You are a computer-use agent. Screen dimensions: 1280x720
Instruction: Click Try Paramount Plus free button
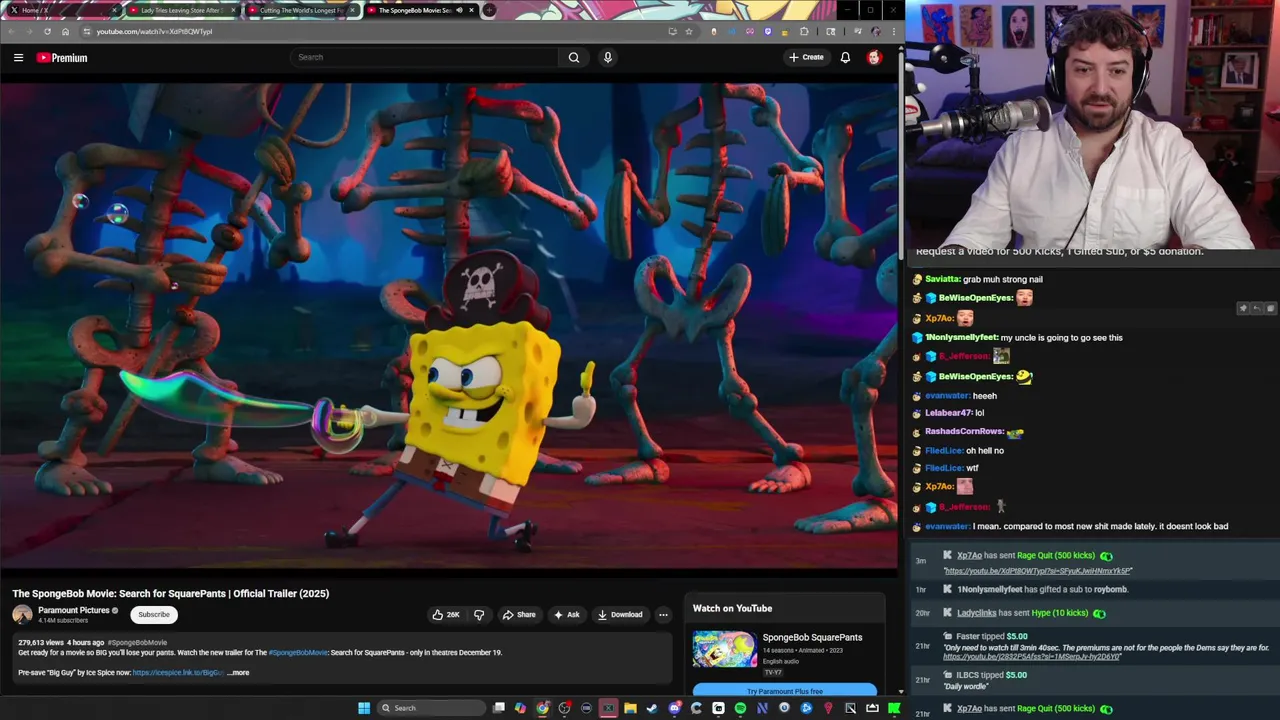[x=785, y=691]
